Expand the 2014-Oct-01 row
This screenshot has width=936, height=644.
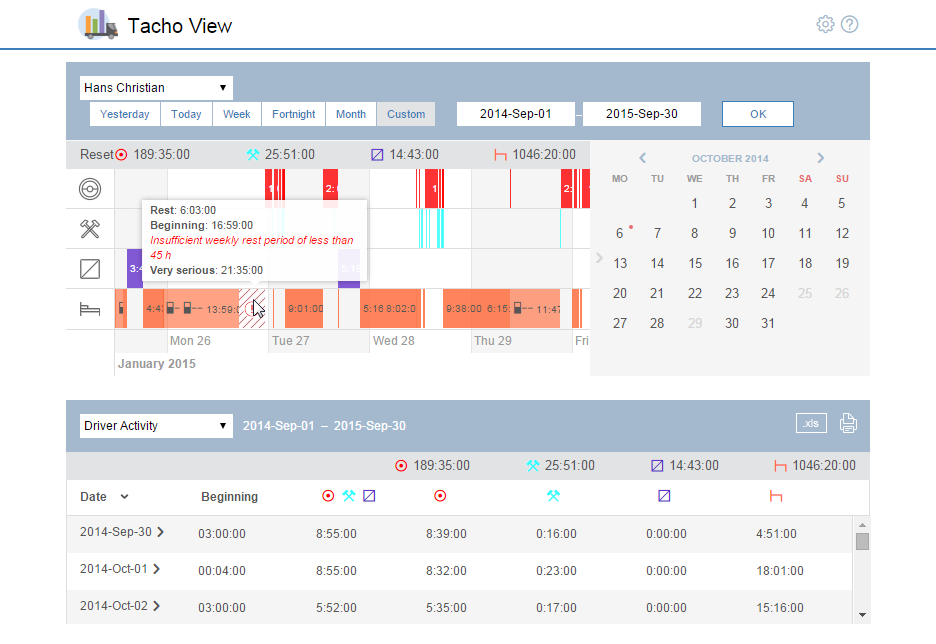point(157,570)
